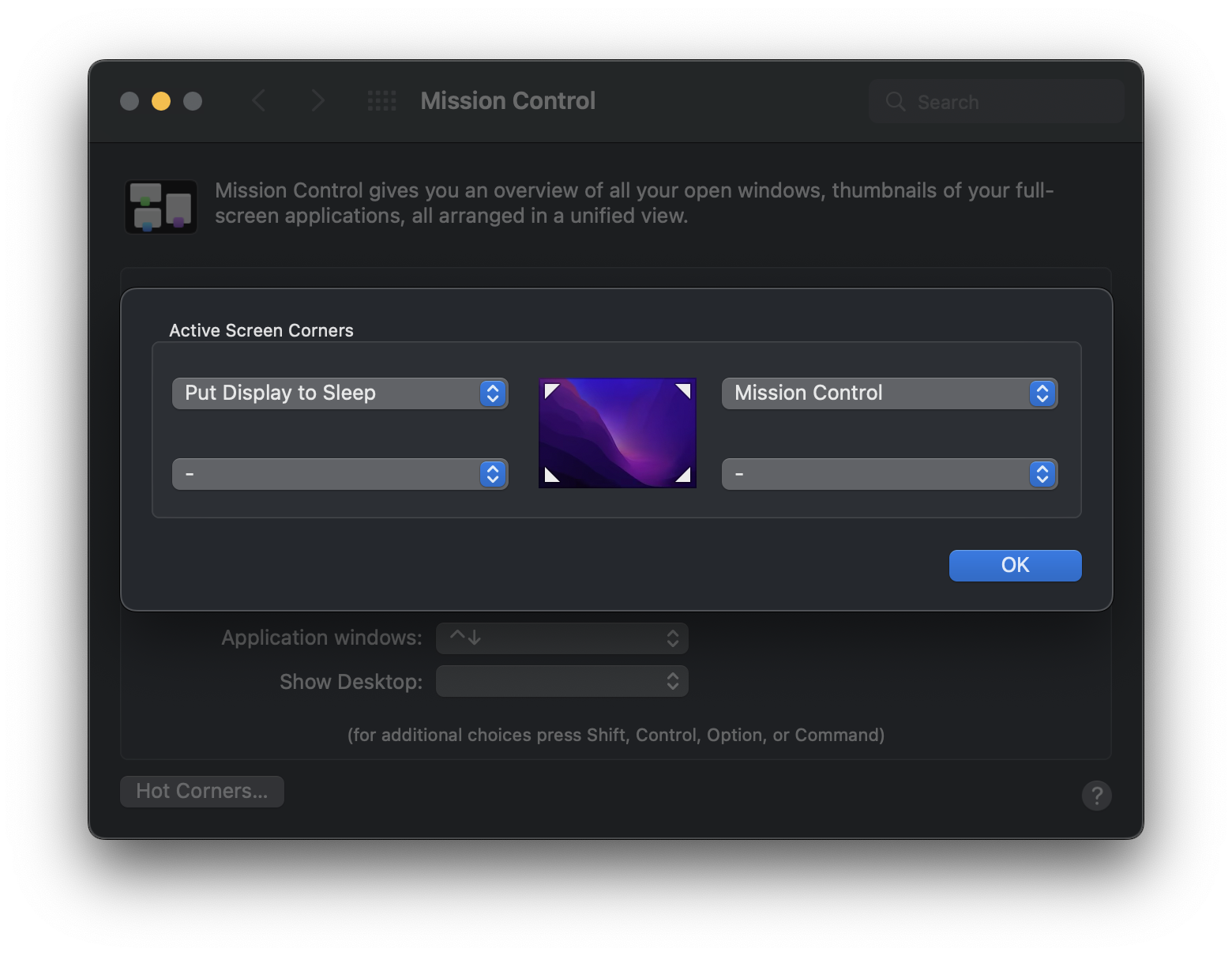This screenshot has height=956, width=1232.
Task: Click the Mission Control window title
Action: point(508,101)
